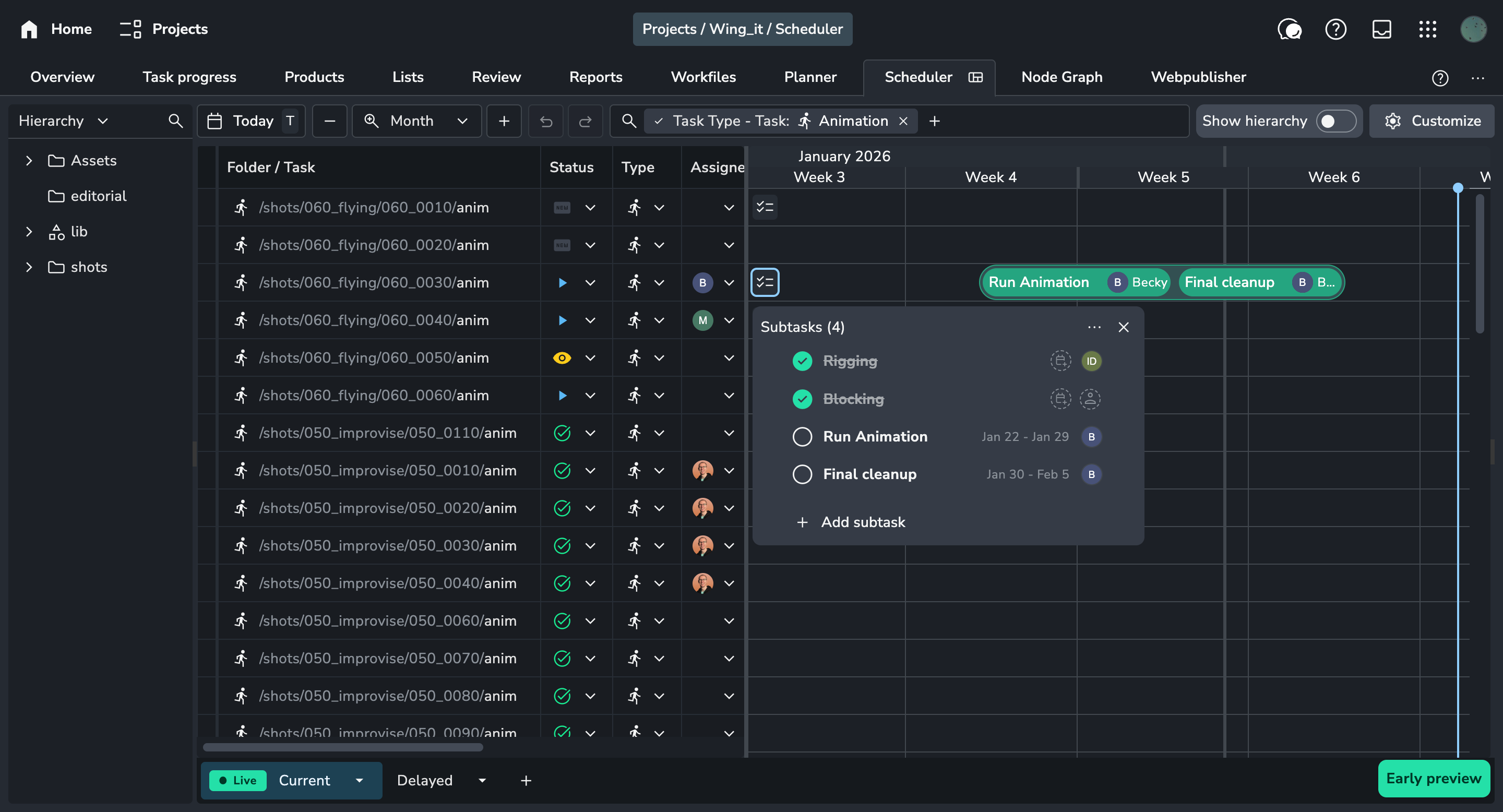Click the undo arrow in scheduler toolbar
1503x812 pixels.
pyautogui.click(x=545, y=122)
